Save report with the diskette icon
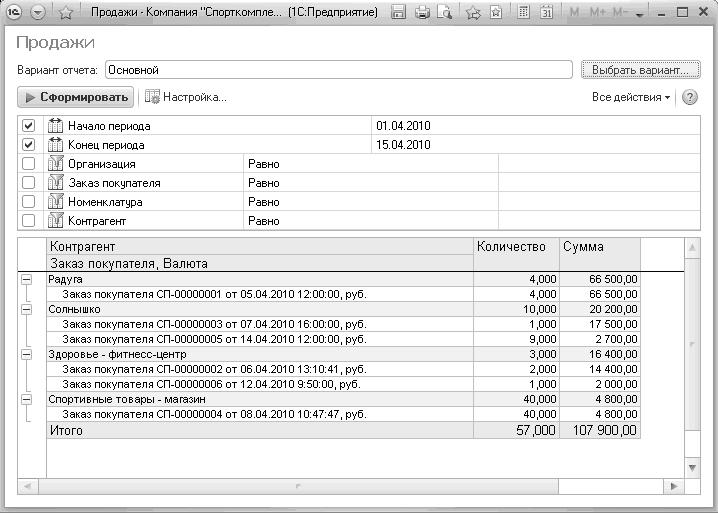This screenshot has height=513, width=718. (x=398, y=12)
